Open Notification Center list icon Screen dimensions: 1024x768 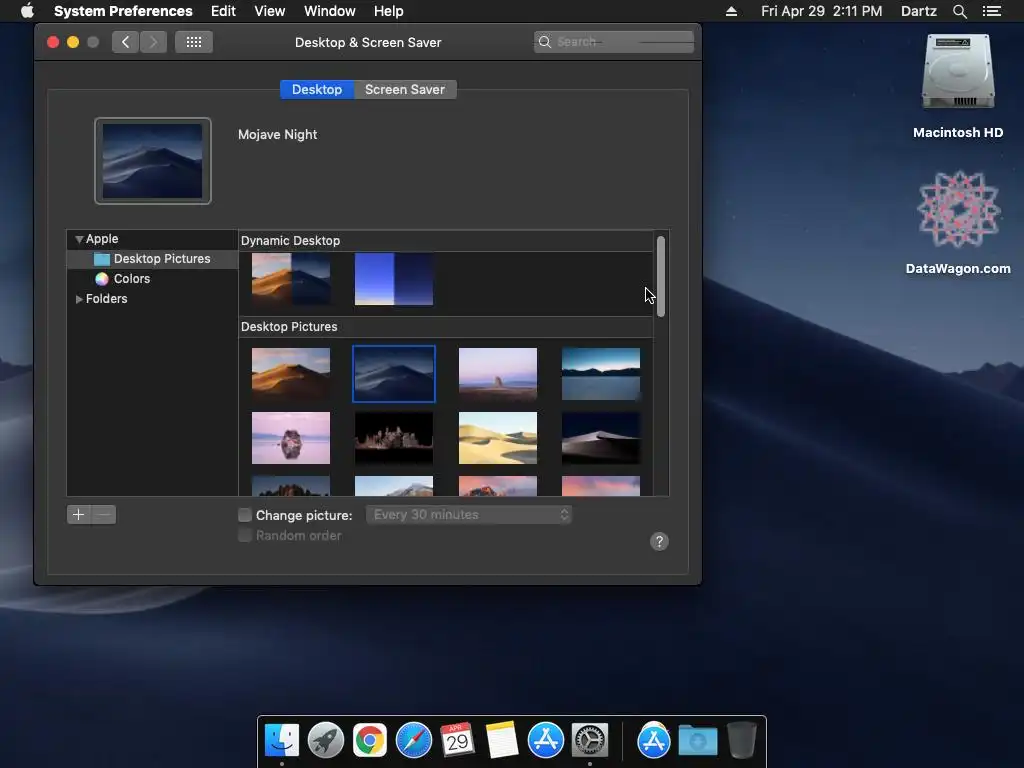(992, 11)
